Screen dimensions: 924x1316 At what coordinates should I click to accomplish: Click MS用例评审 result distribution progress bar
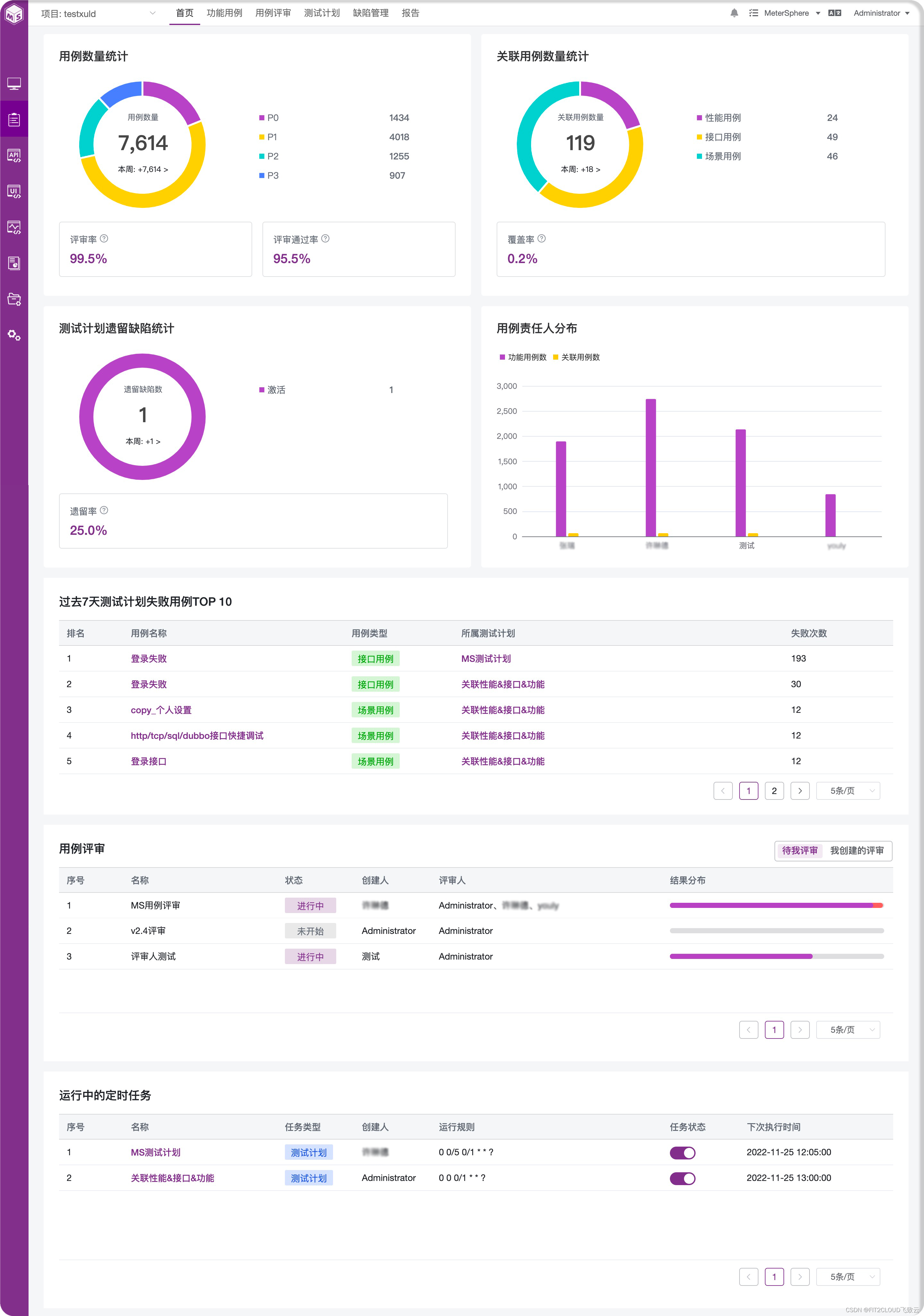point(776,906)
